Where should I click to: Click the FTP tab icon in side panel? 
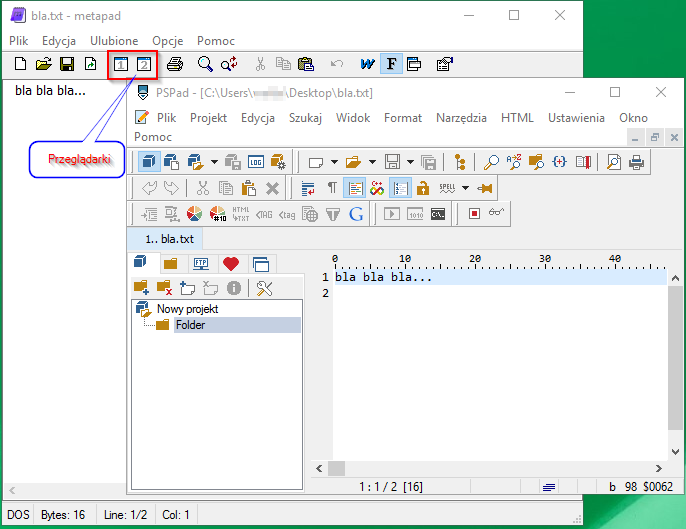(x=200, y=264)
